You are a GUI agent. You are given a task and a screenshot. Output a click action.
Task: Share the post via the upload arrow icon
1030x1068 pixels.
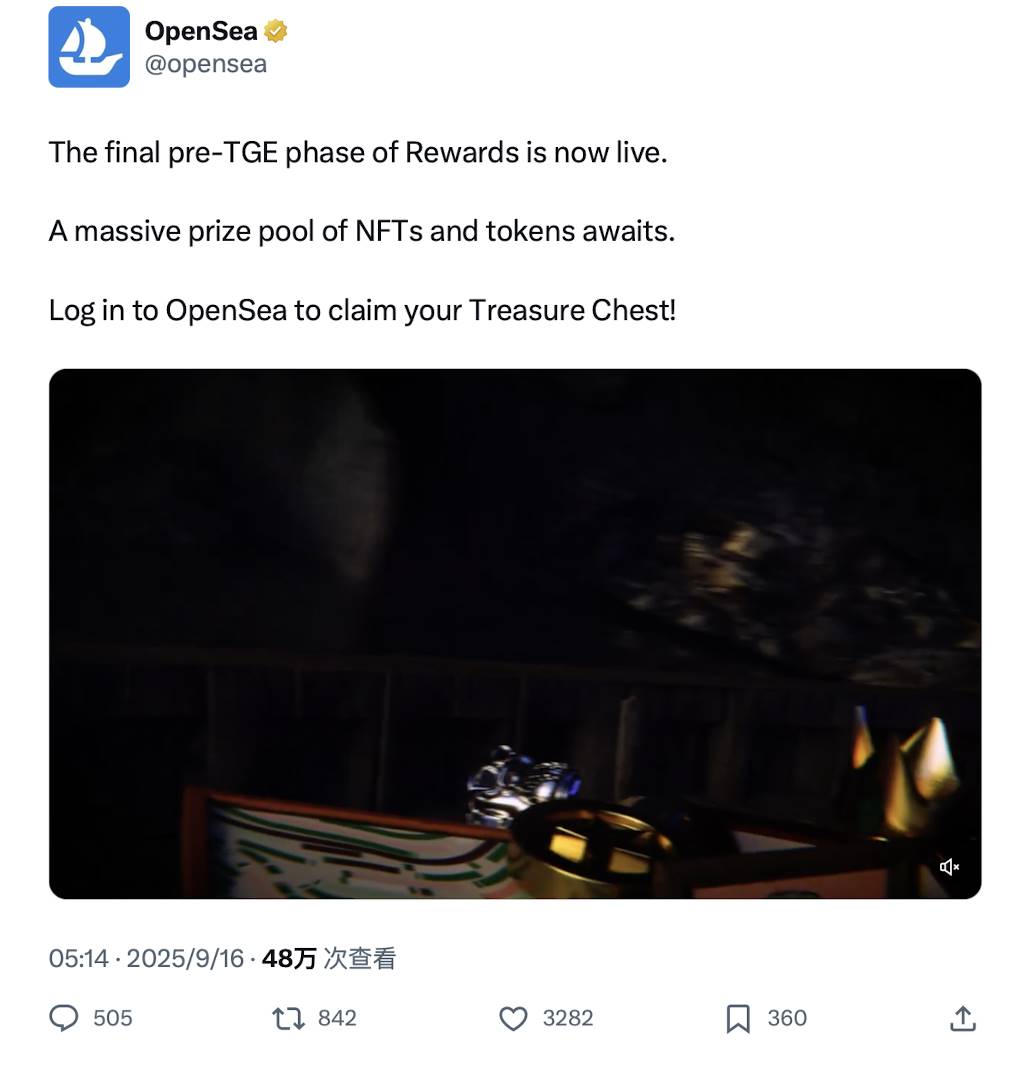tap(963, 1018)
